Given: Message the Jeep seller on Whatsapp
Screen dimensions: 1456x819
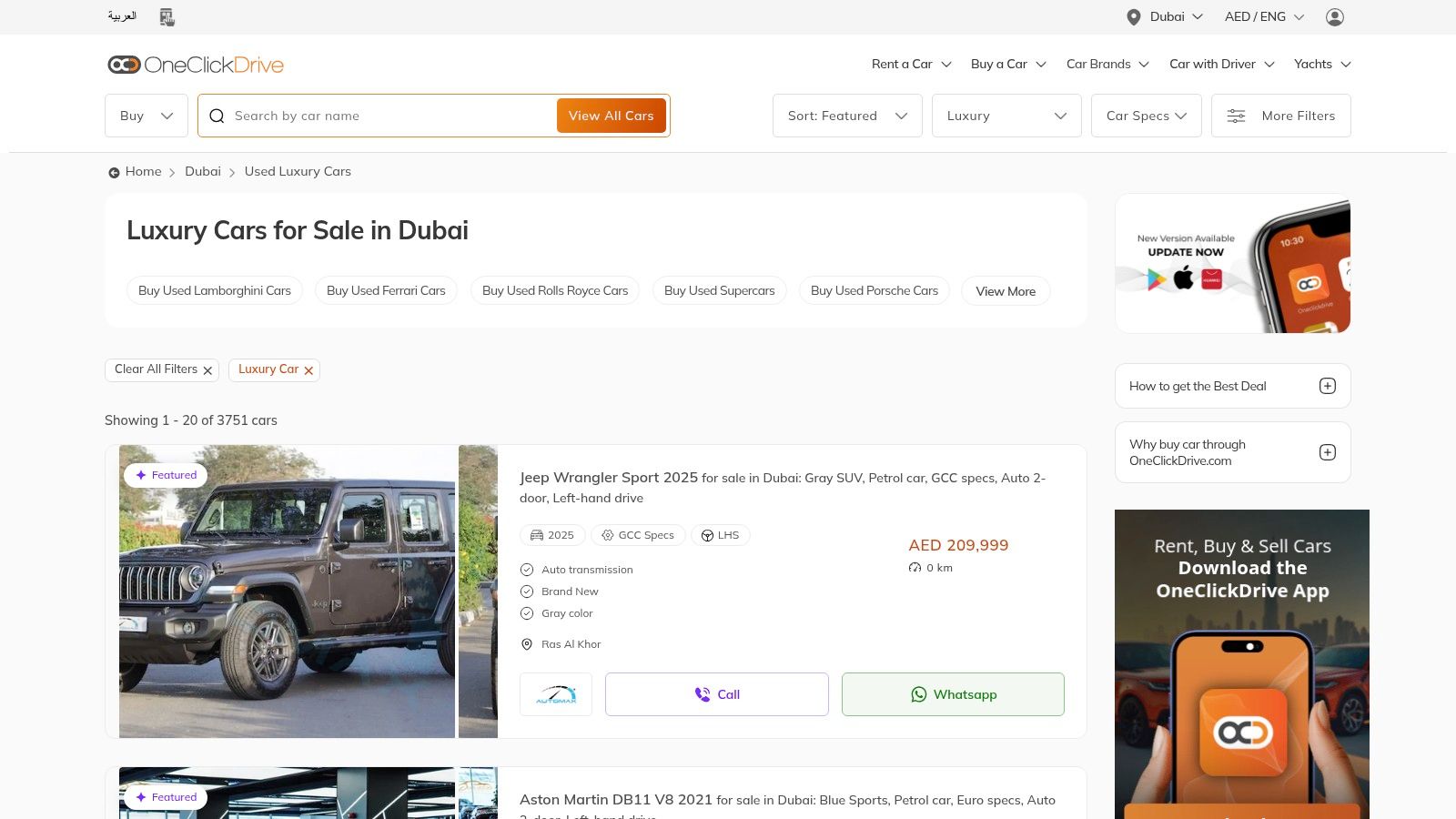Looking at the screenshot, I should tap(953, 694).
